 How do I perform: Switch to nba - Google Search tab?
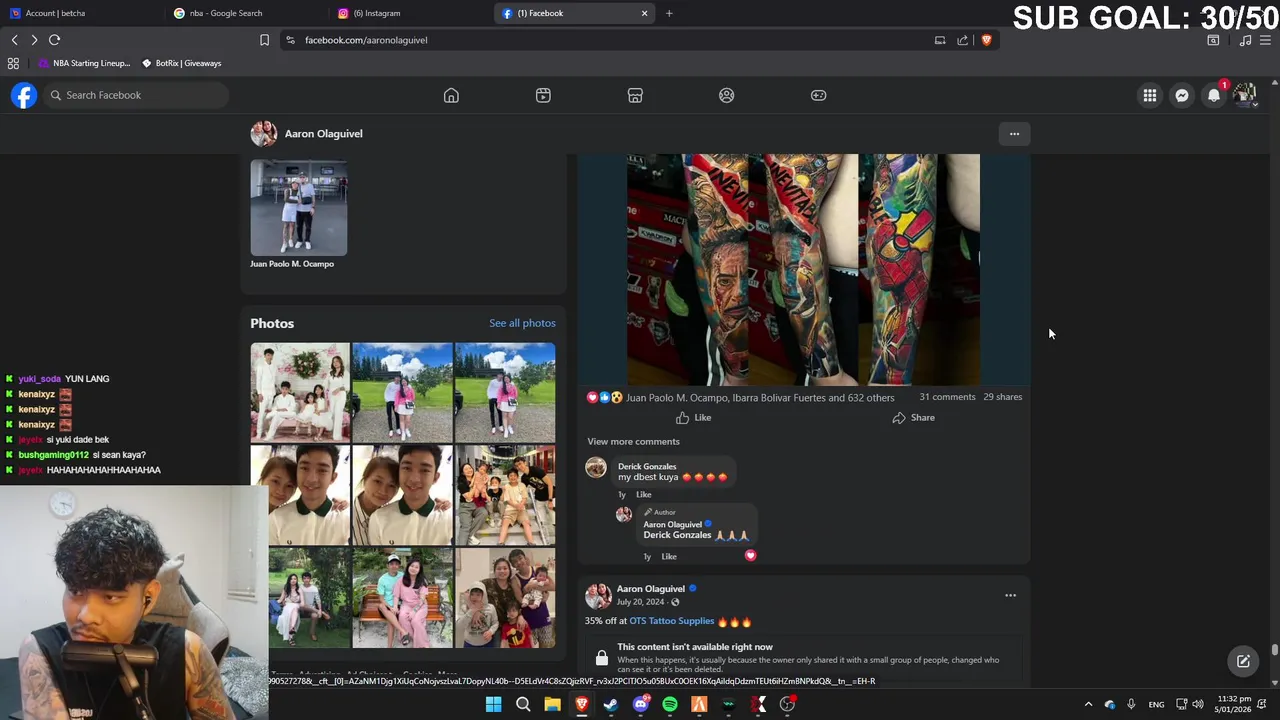(x=244, y=13)
